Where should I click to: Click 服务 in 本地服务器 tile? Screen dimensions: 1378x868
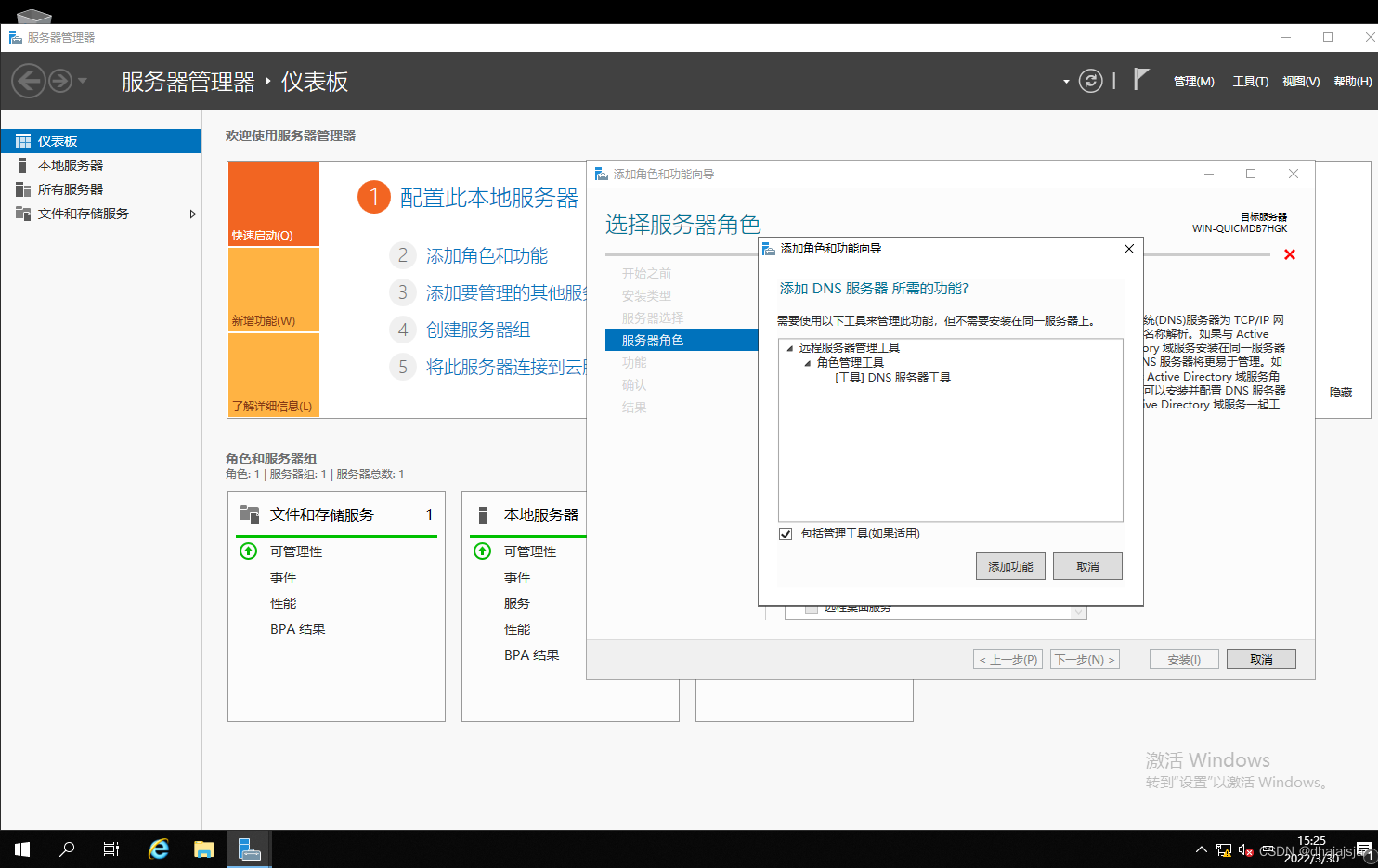coord(517,603)
